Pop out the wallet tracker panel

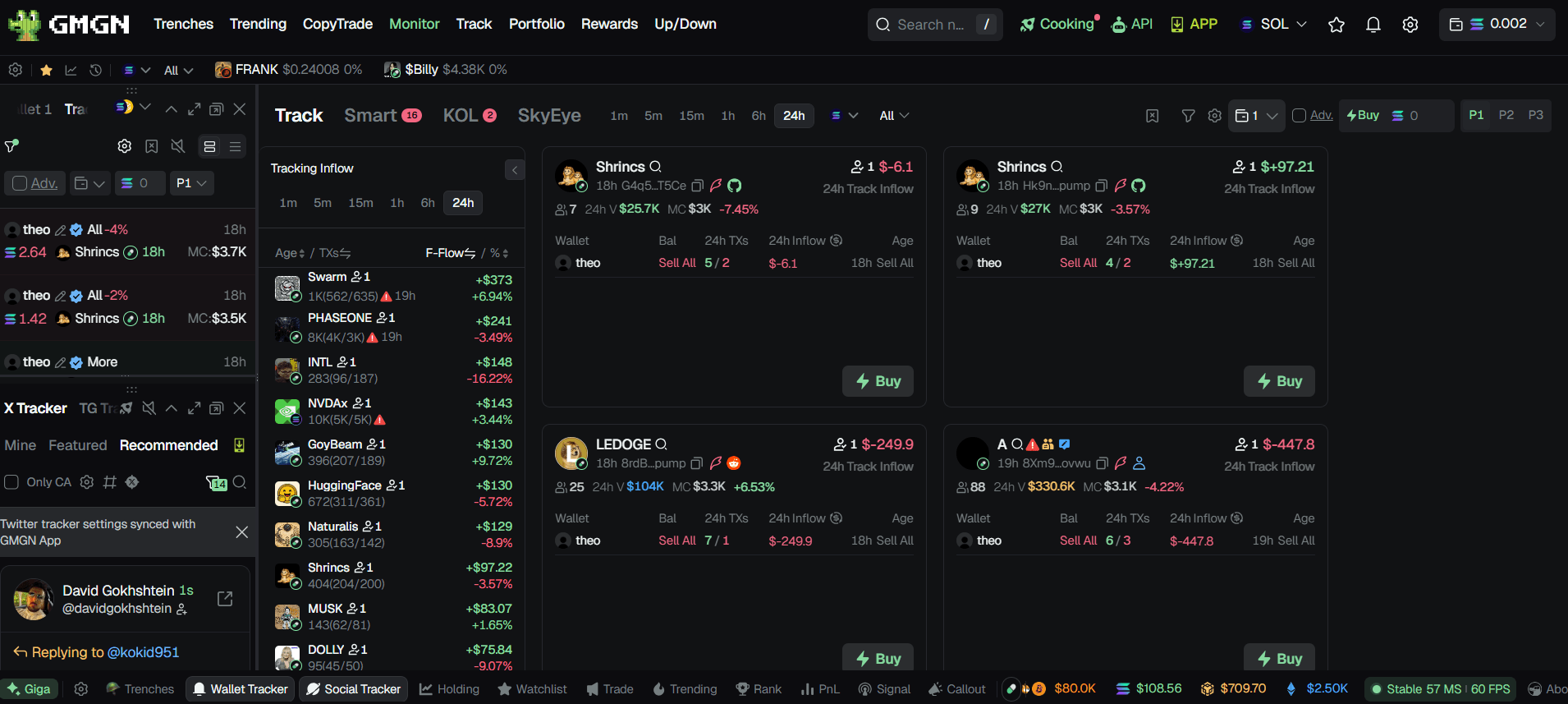click(217, 109)
